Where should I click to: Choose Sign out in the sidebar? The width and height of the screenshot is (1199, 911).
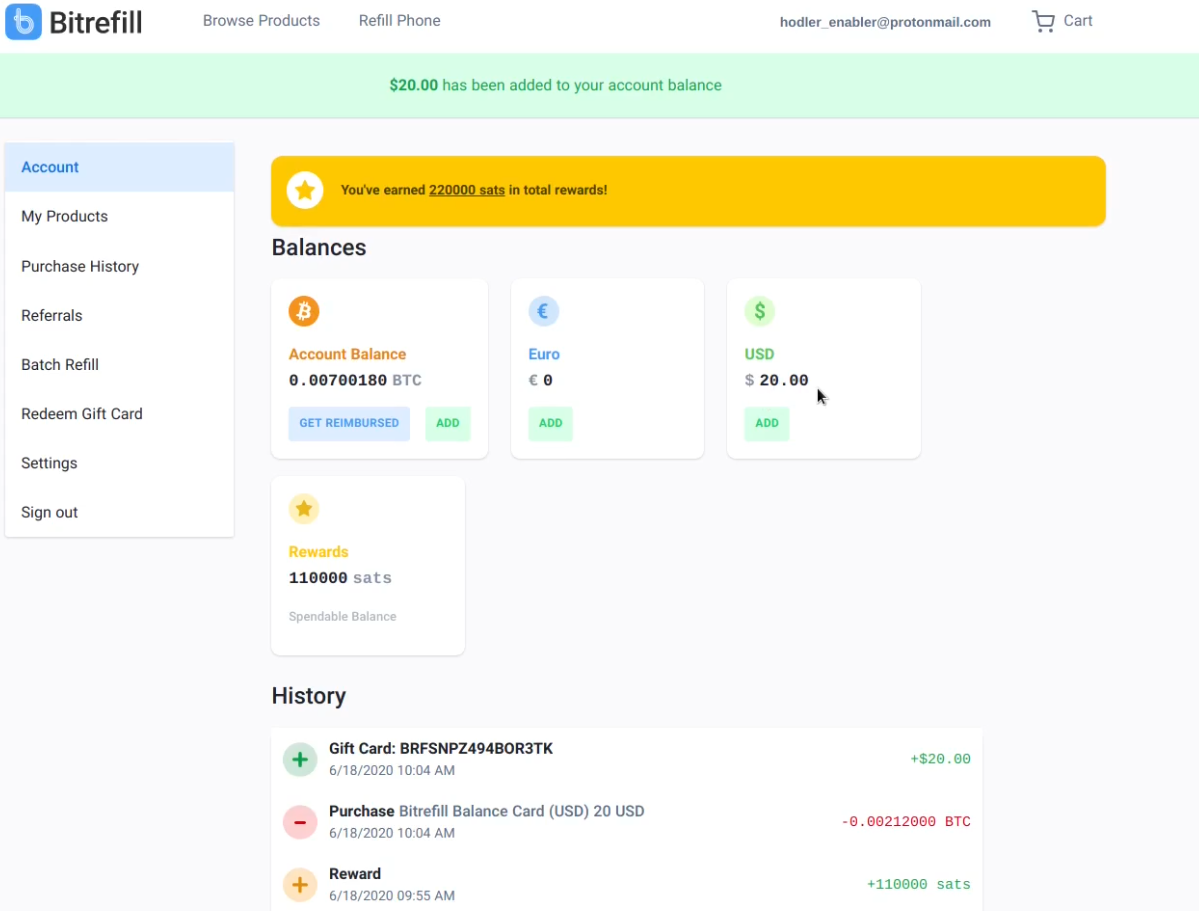point(119,512)
